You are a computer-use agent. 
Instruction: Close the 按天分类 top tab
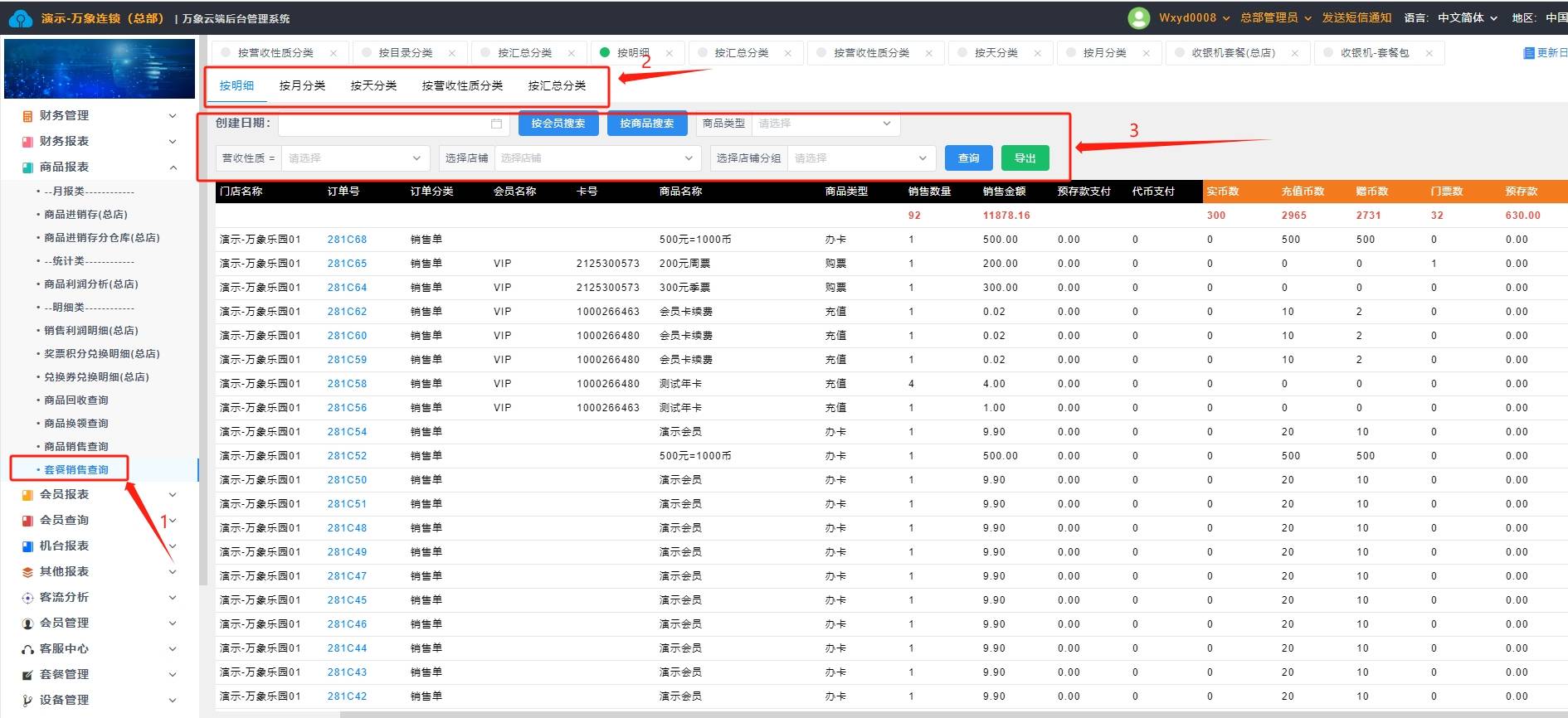tap(1037, 53)
